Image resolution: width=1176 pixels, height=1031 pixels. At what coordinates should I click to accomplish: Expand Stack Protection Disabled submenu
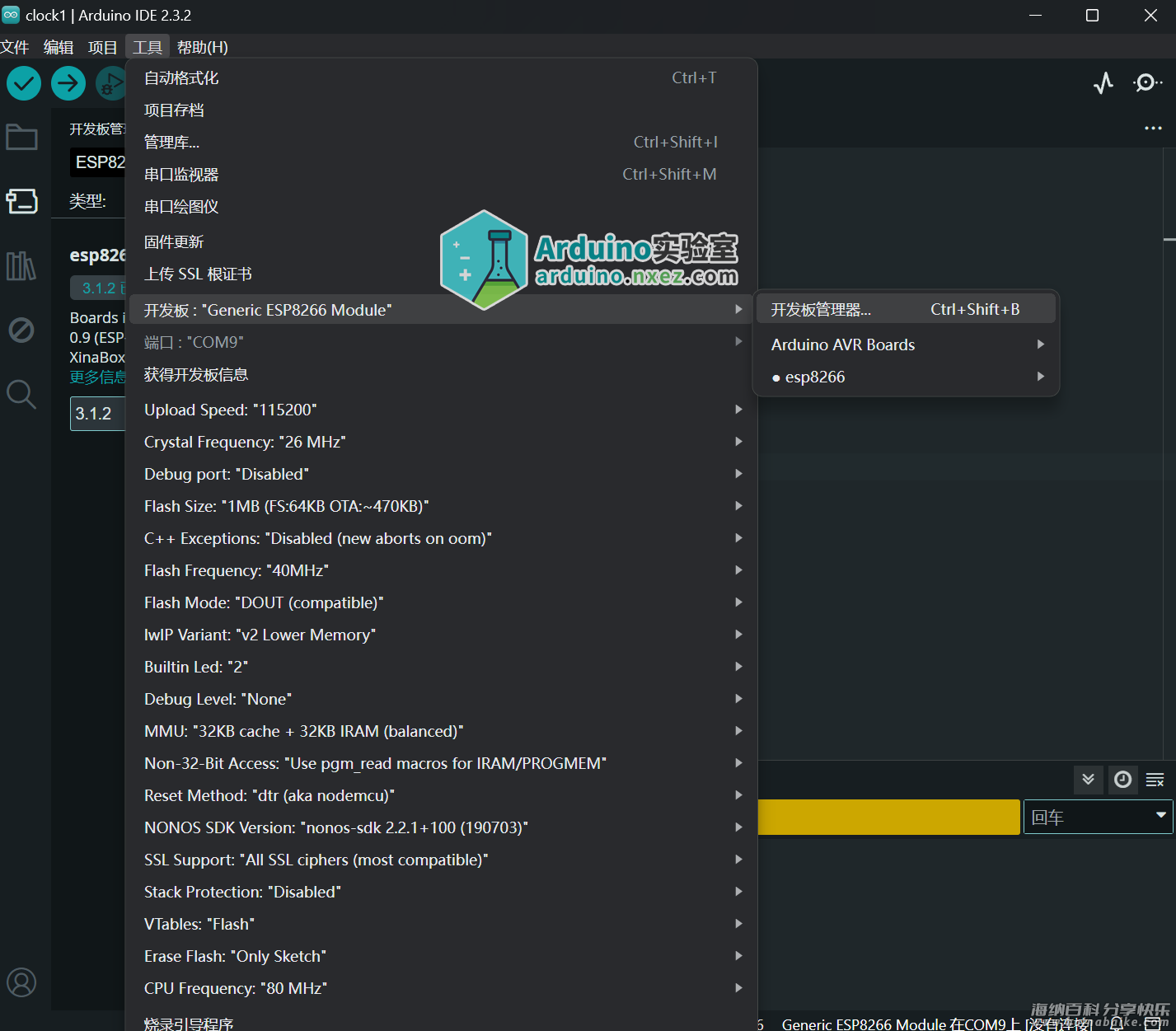[x=441, y=892]
